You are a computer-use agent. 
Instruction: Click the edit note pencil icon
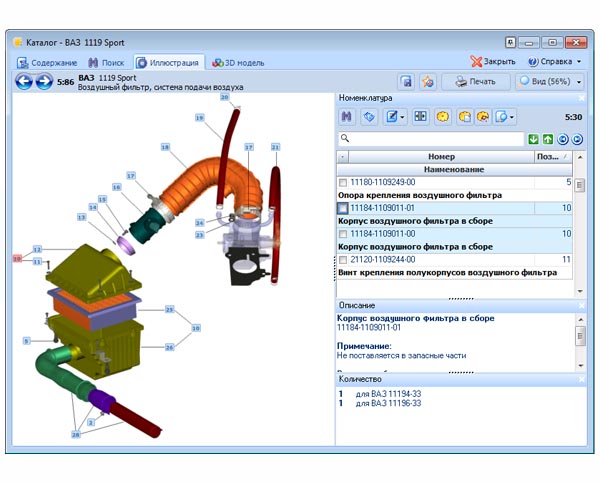pyautogui.click(x=392, y=117)
